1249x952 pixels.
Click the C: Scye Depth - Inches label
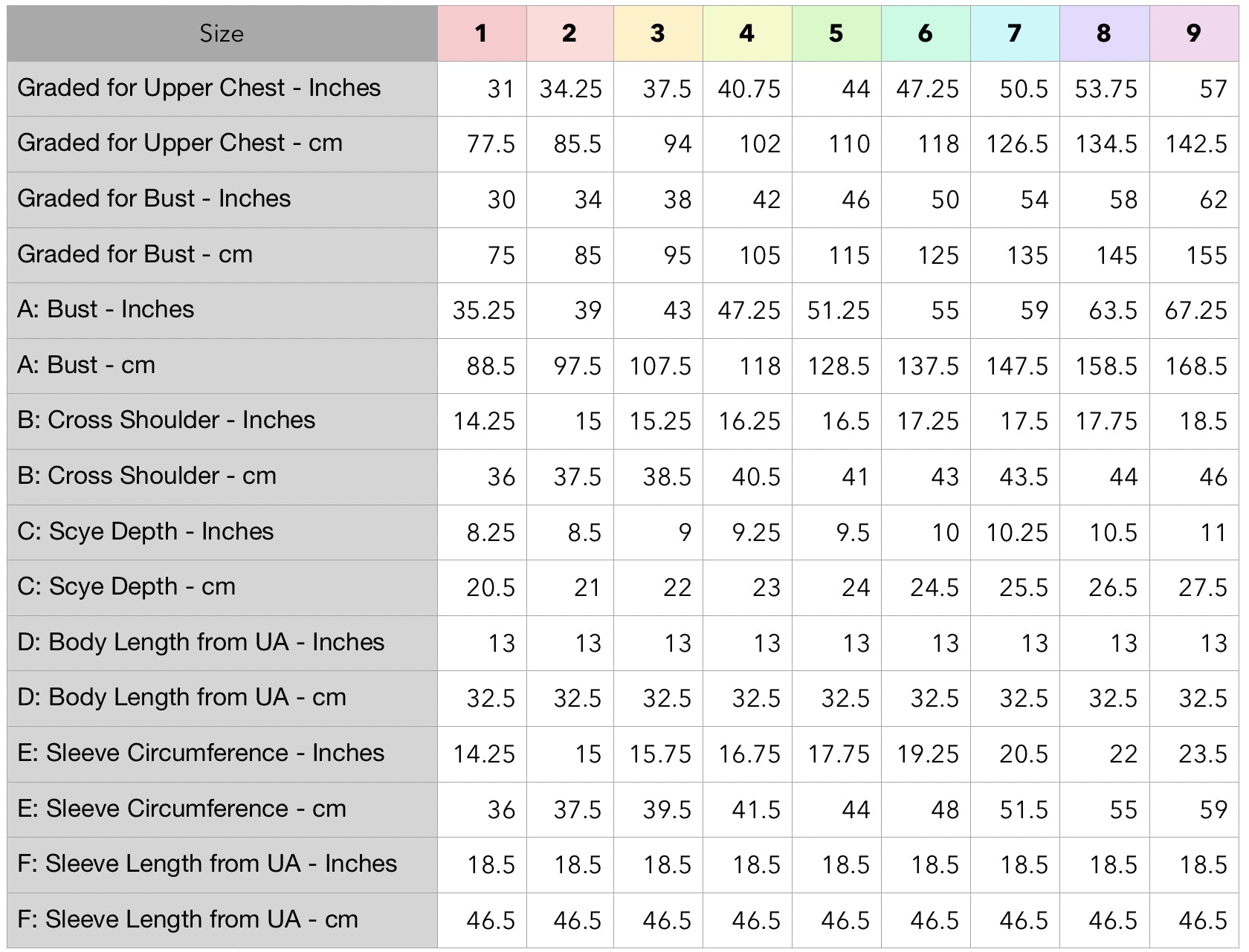[x=145, y=531]
